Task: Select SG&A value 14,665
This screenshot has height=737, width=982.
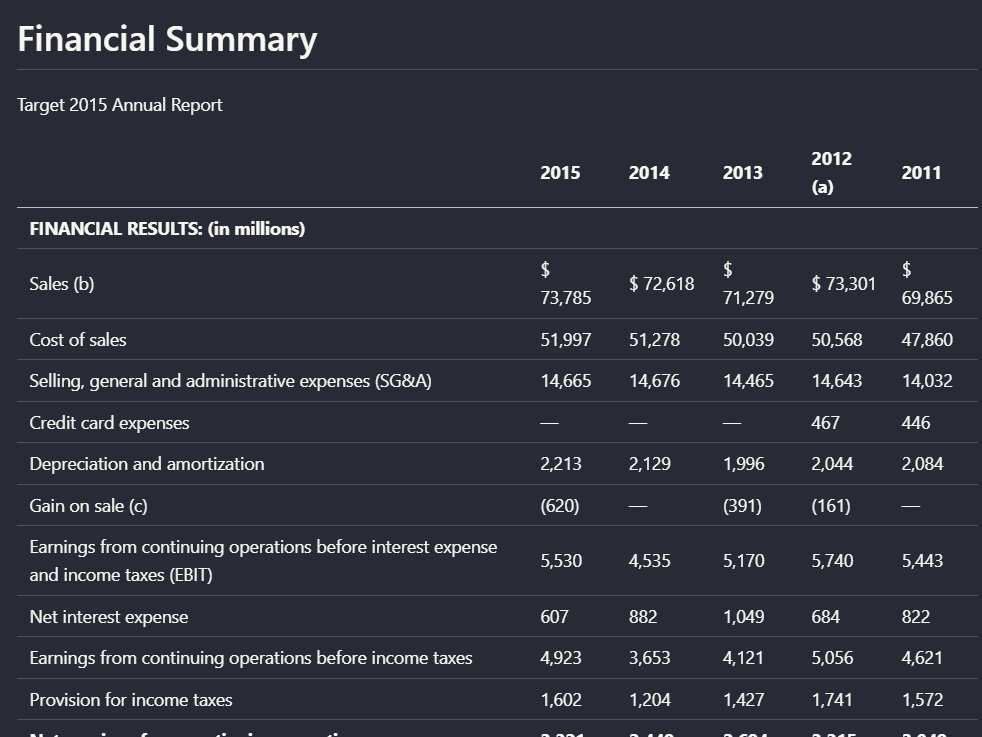Action: 566,381
